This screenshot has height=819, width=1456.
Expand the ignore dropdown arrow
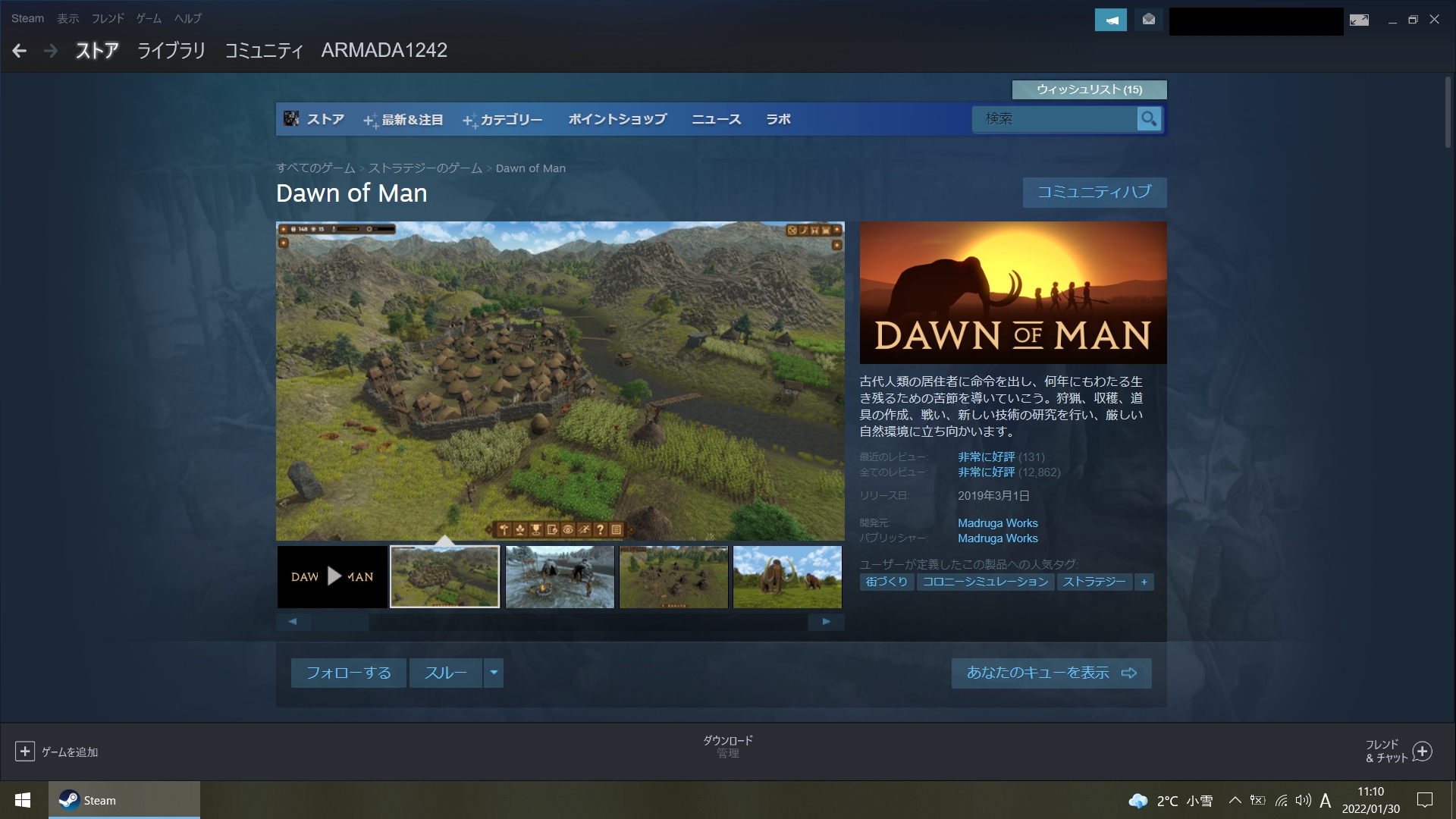coord(494,673)
